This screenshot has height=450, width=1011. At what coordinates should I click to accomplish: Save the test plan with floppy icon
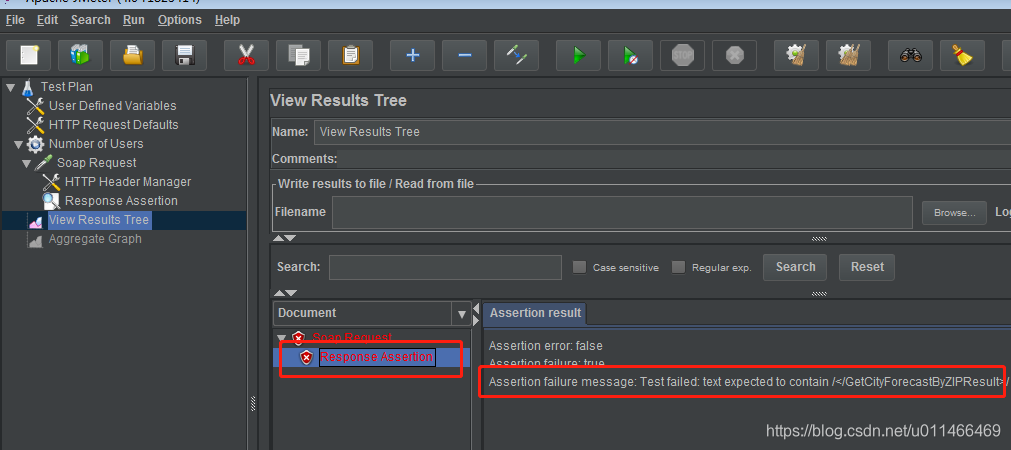point(184,55)
